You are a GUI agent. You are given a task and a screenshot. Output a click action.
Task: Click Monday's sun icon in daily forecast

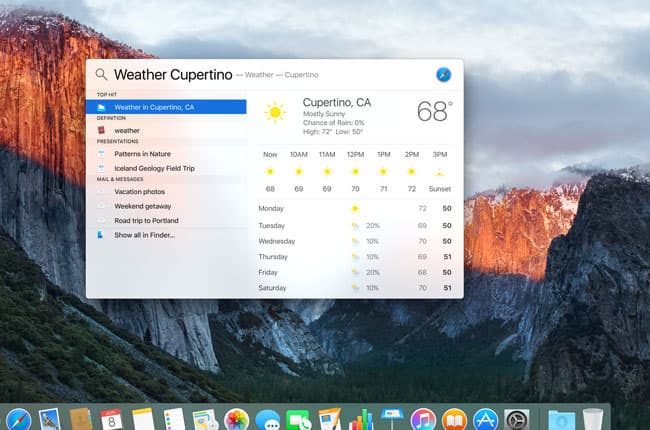[355, 208]
